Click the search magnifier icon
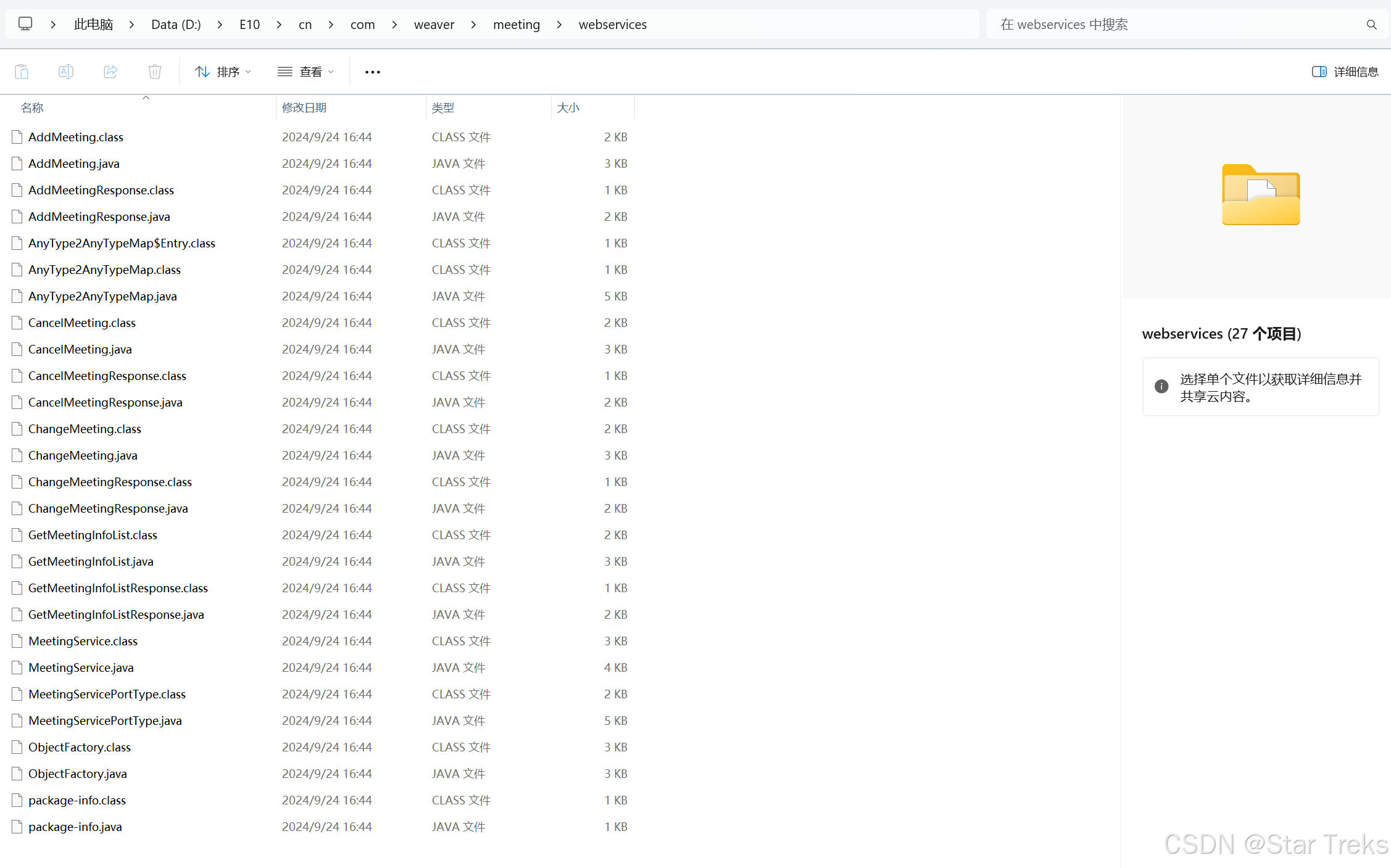The width and height of the screenshot is (1391, 868). (x=1371, y=25)
